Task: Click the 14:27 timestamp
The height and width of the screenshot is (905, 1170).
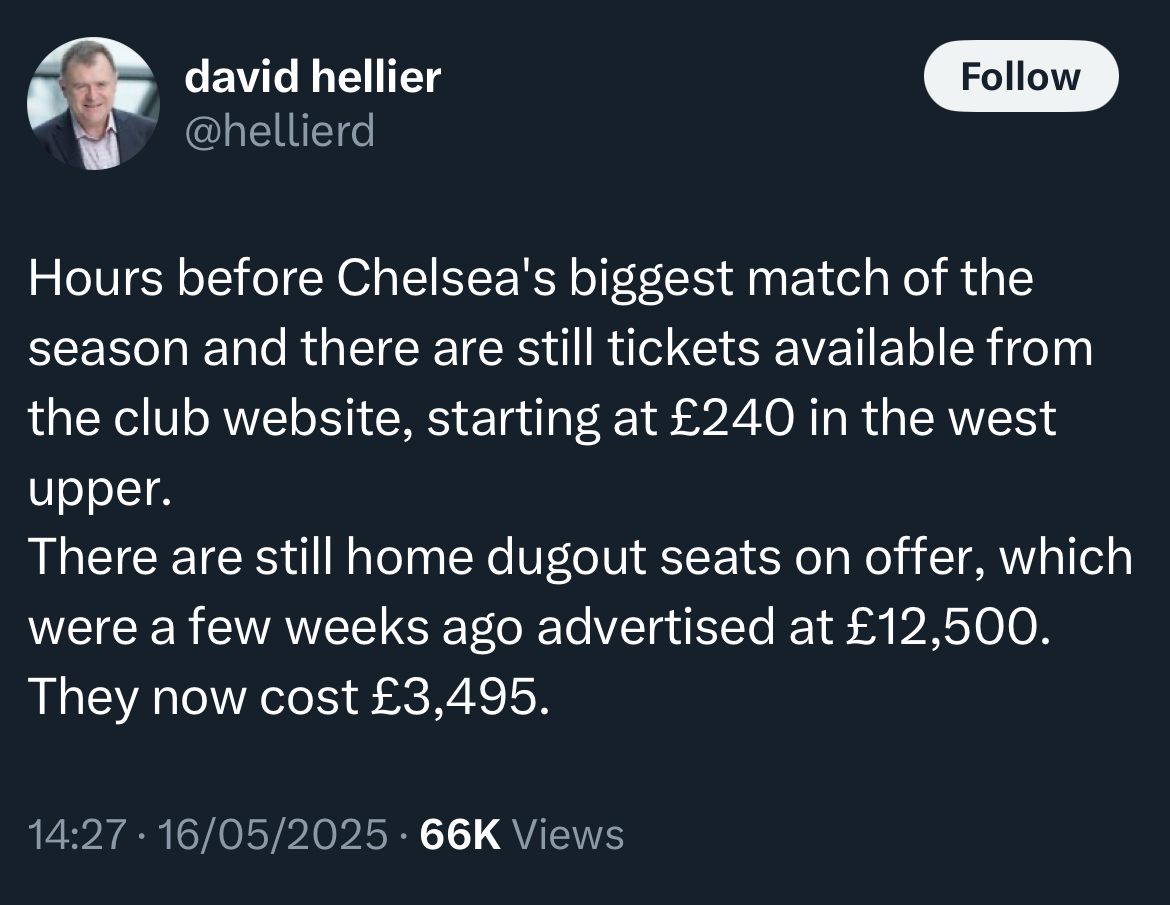Action: pyautogui.click(x=77, y=834)
